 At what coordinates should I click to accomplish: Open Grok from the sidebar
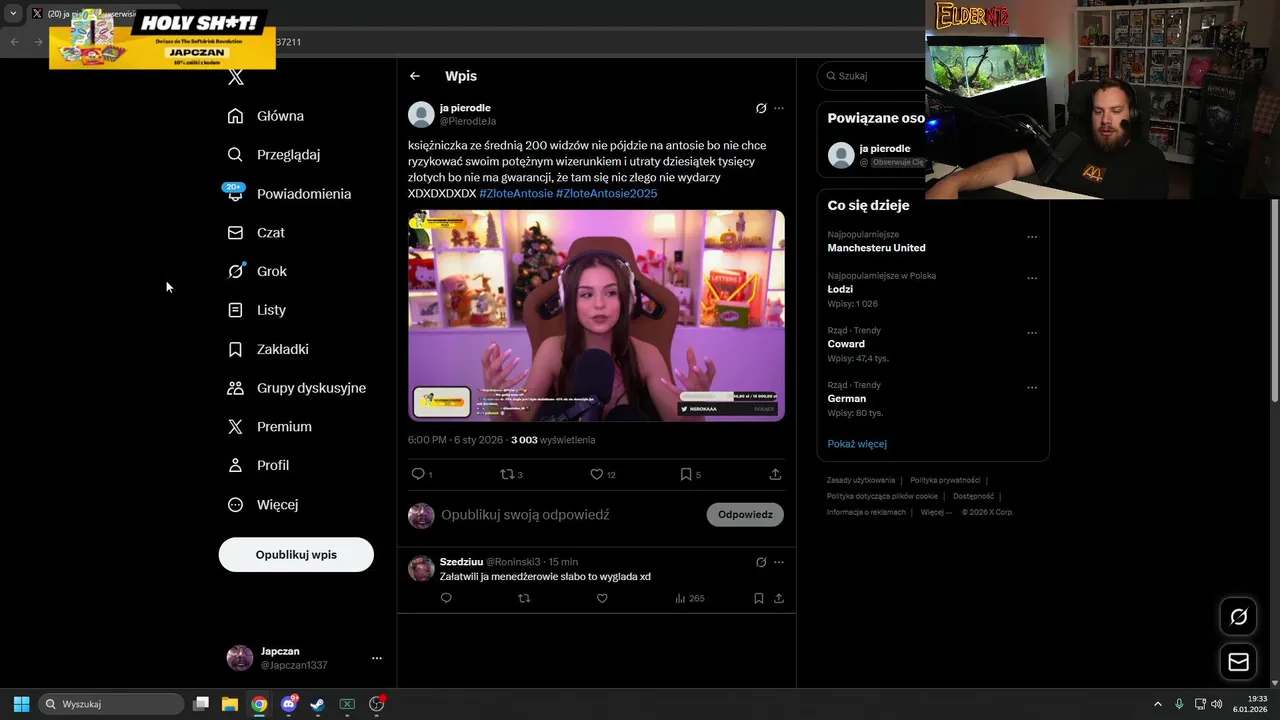coord(257,271)
